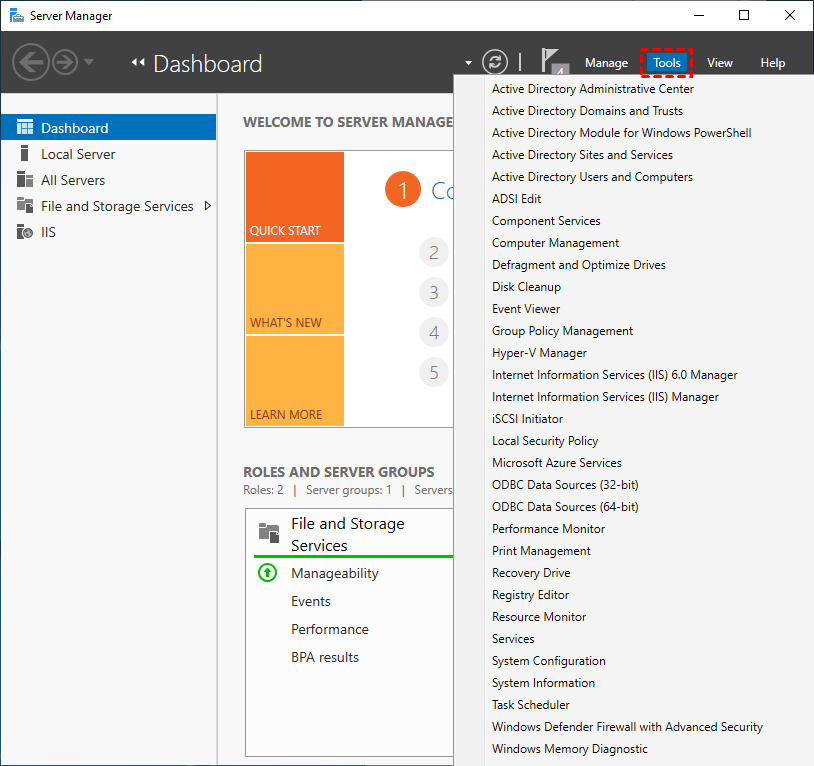Open the Manage menu
Image resolution: width=814 pixels, height=766 pixels.
(x=606, y=62)
